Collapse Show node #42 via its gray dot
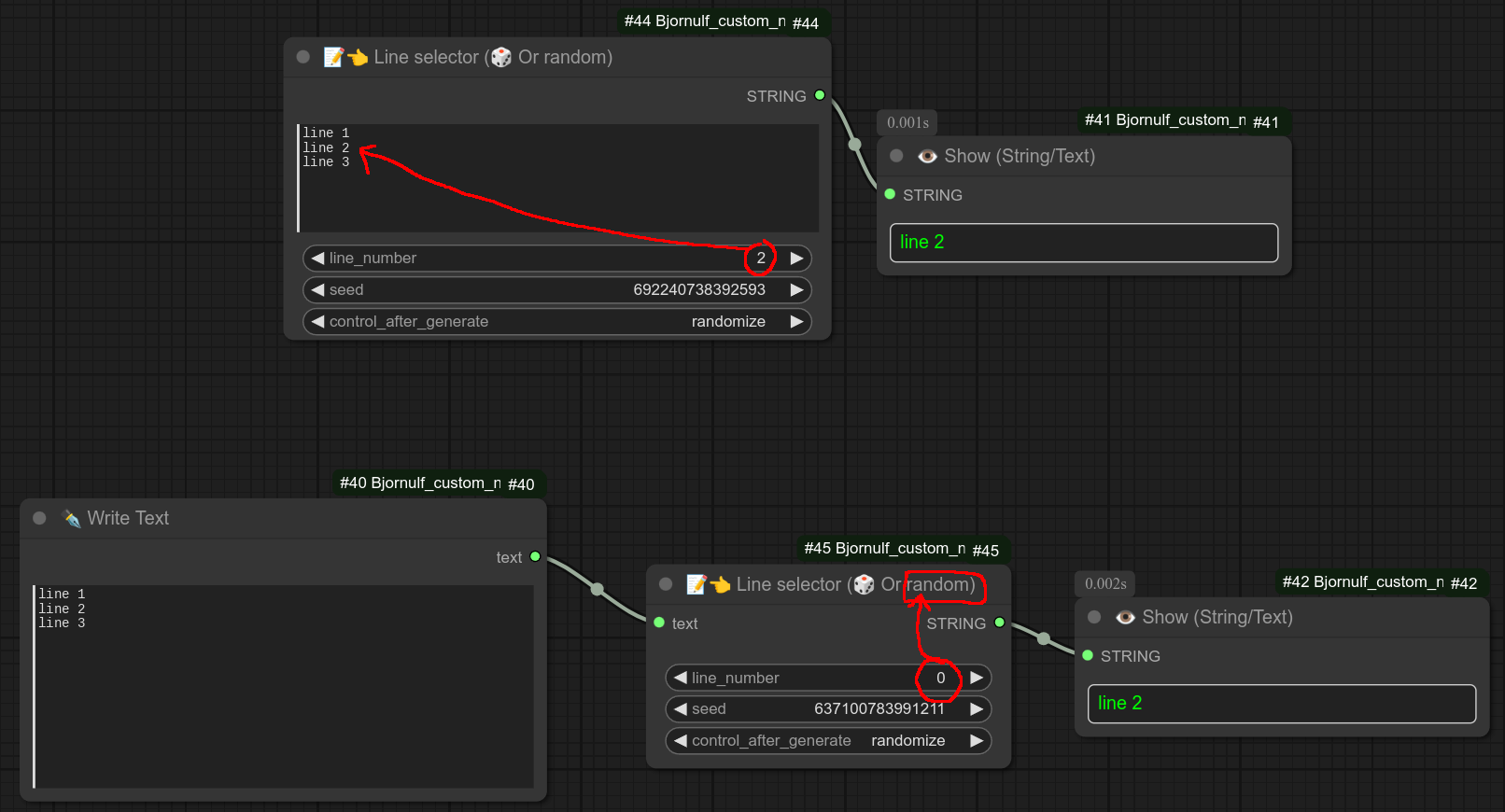This screenshot has width=1505, height=812. click(x=1094, y=617)
